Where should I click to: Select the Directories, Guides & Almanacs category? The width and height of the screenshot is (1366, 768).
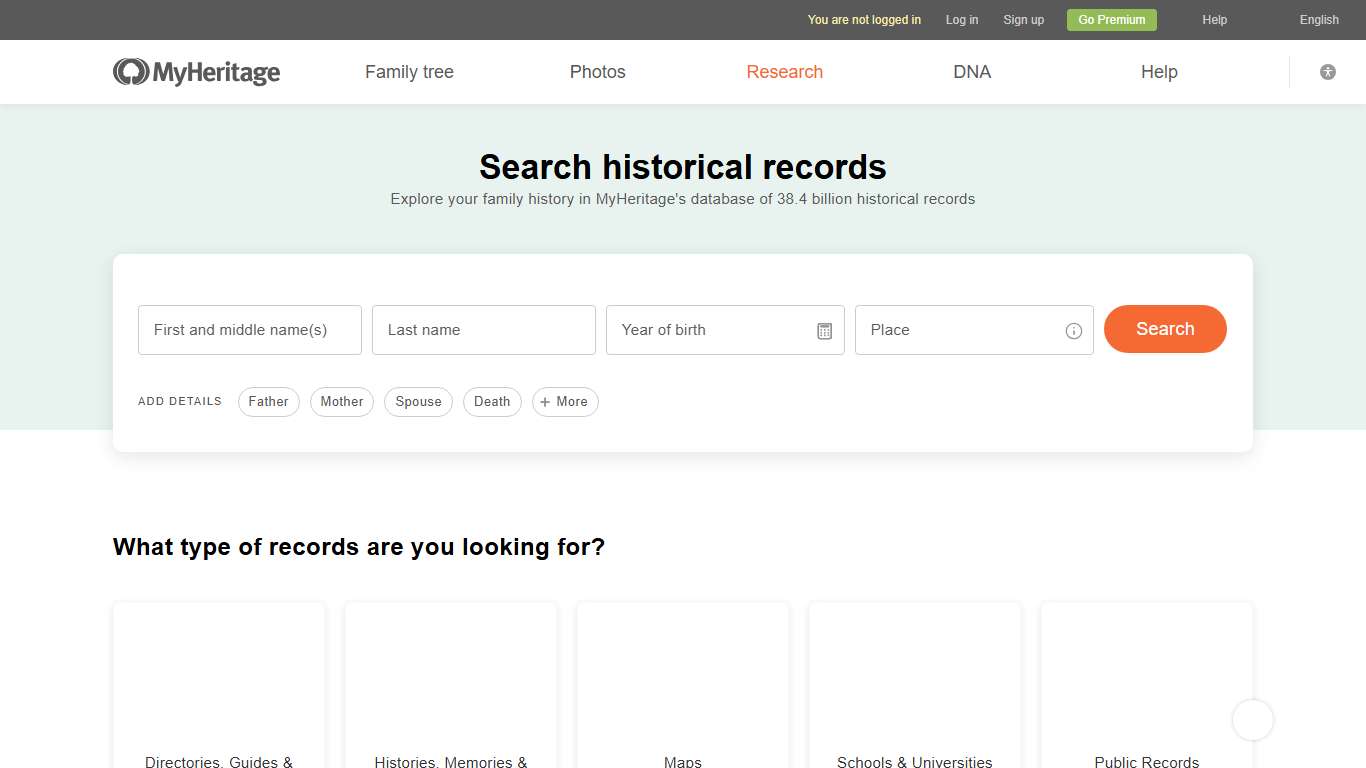(219, 690)
